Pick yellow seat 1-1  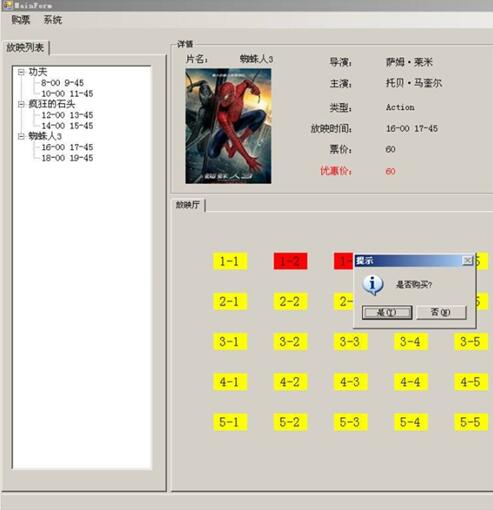point(230,261)
